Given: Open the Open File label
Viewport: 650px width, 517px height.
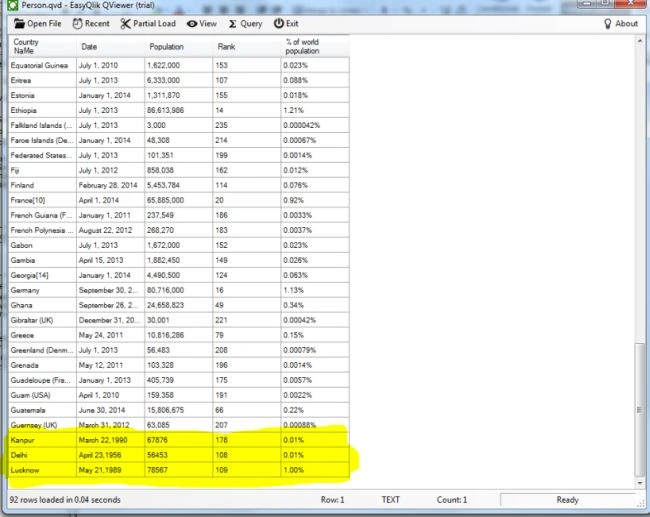Looking at the screenshot, I should point(44,24).
